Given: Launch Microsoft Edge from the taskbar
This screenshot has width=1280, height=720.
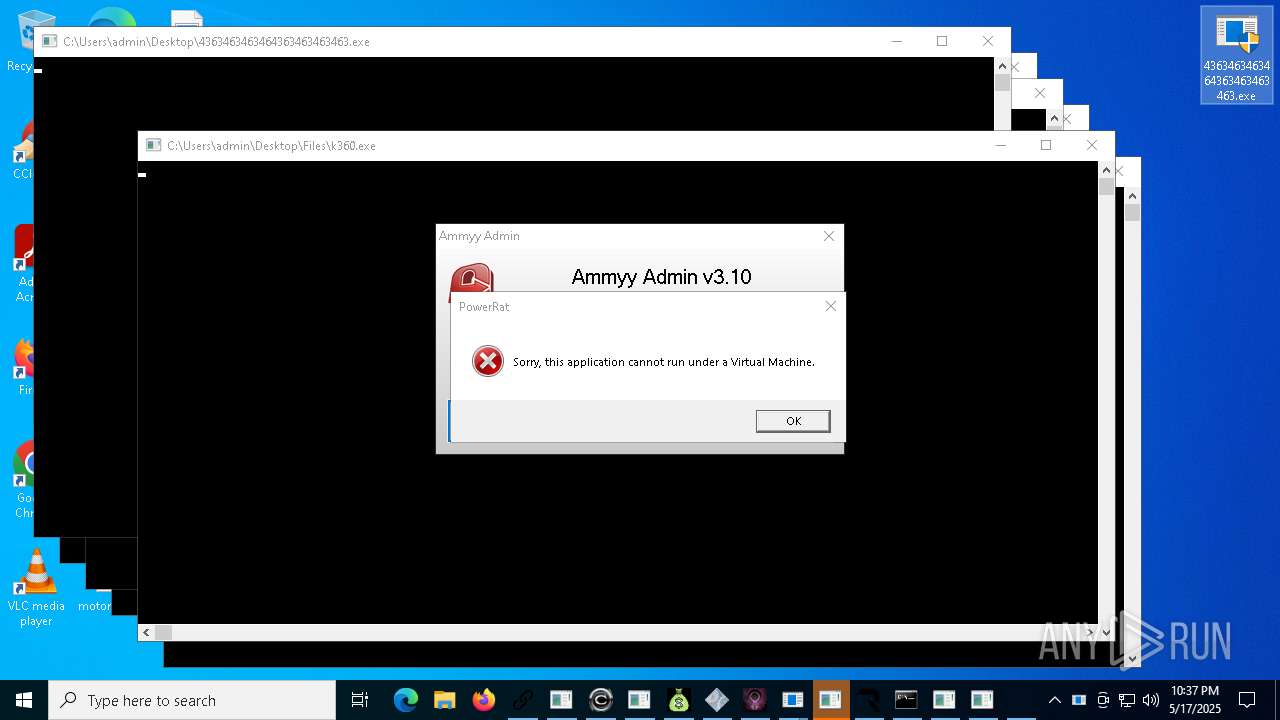Looking at the screenshot, I should (405, 700).
